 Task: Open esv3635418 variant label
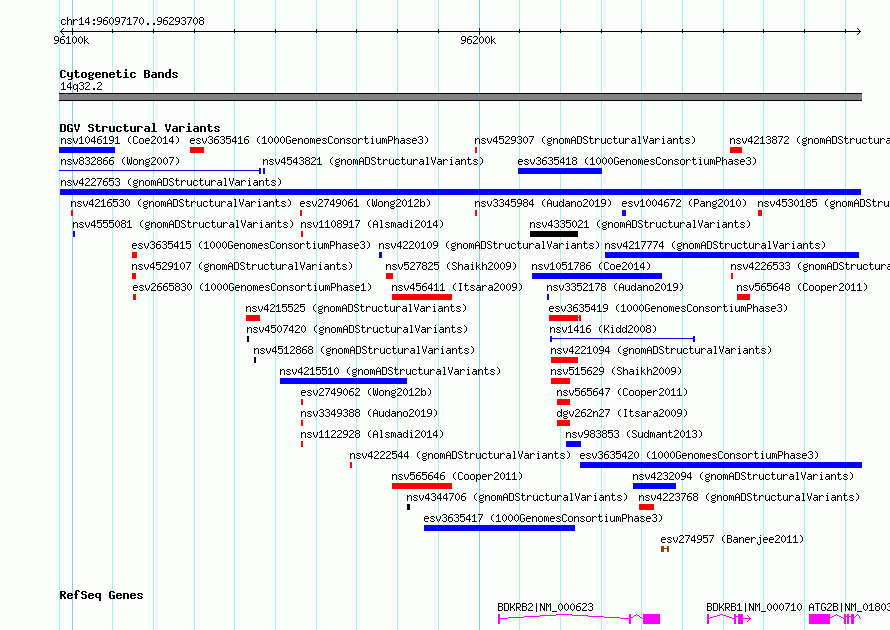(x=637, y=161)
